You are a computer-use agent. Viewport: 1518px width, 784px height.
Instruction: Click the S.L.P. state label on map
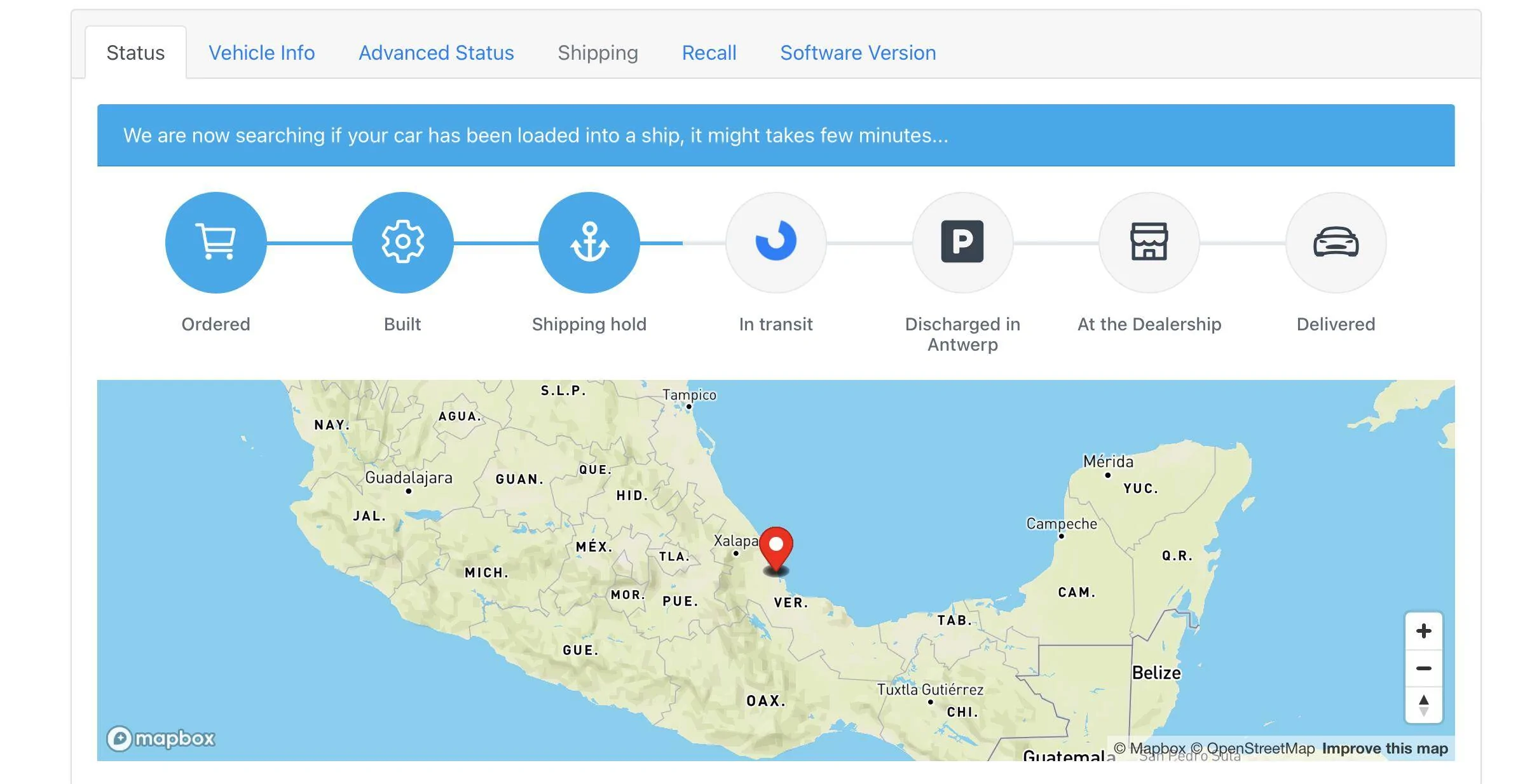(x=563, y=390)
